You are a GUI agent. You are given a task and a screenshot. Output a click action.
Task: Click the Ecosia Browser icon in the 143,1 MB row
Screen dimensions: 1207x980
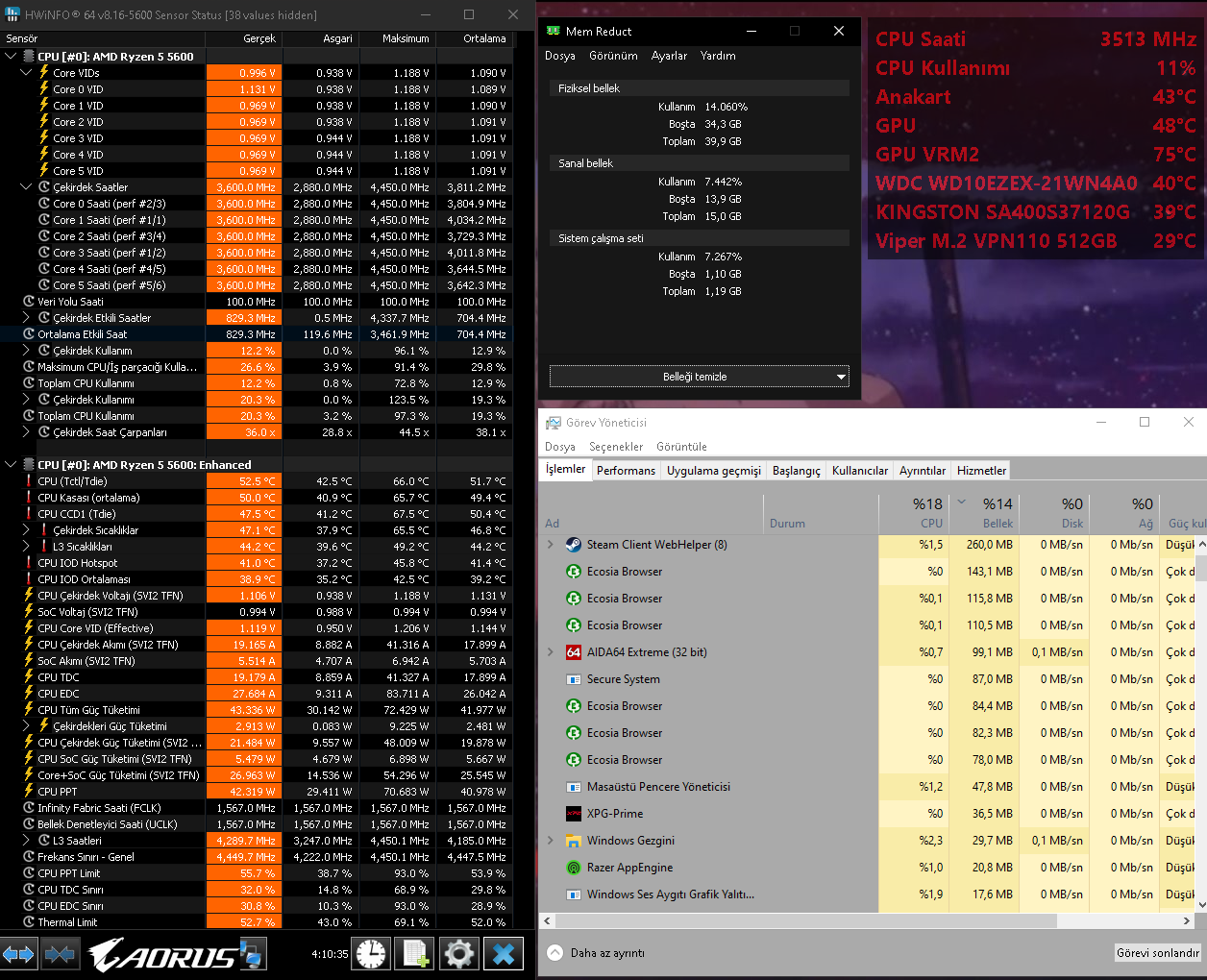pos(574,572)
